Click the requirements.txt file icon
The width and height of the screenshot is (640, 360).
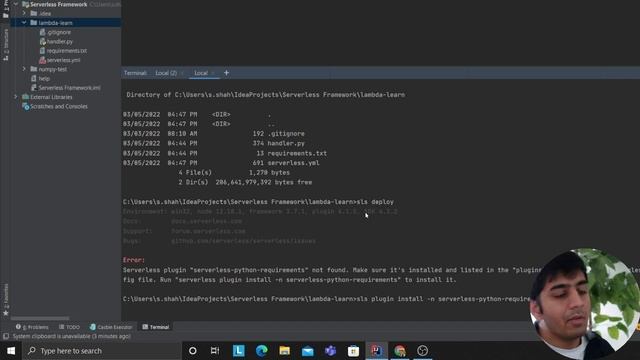pos(42,51)
